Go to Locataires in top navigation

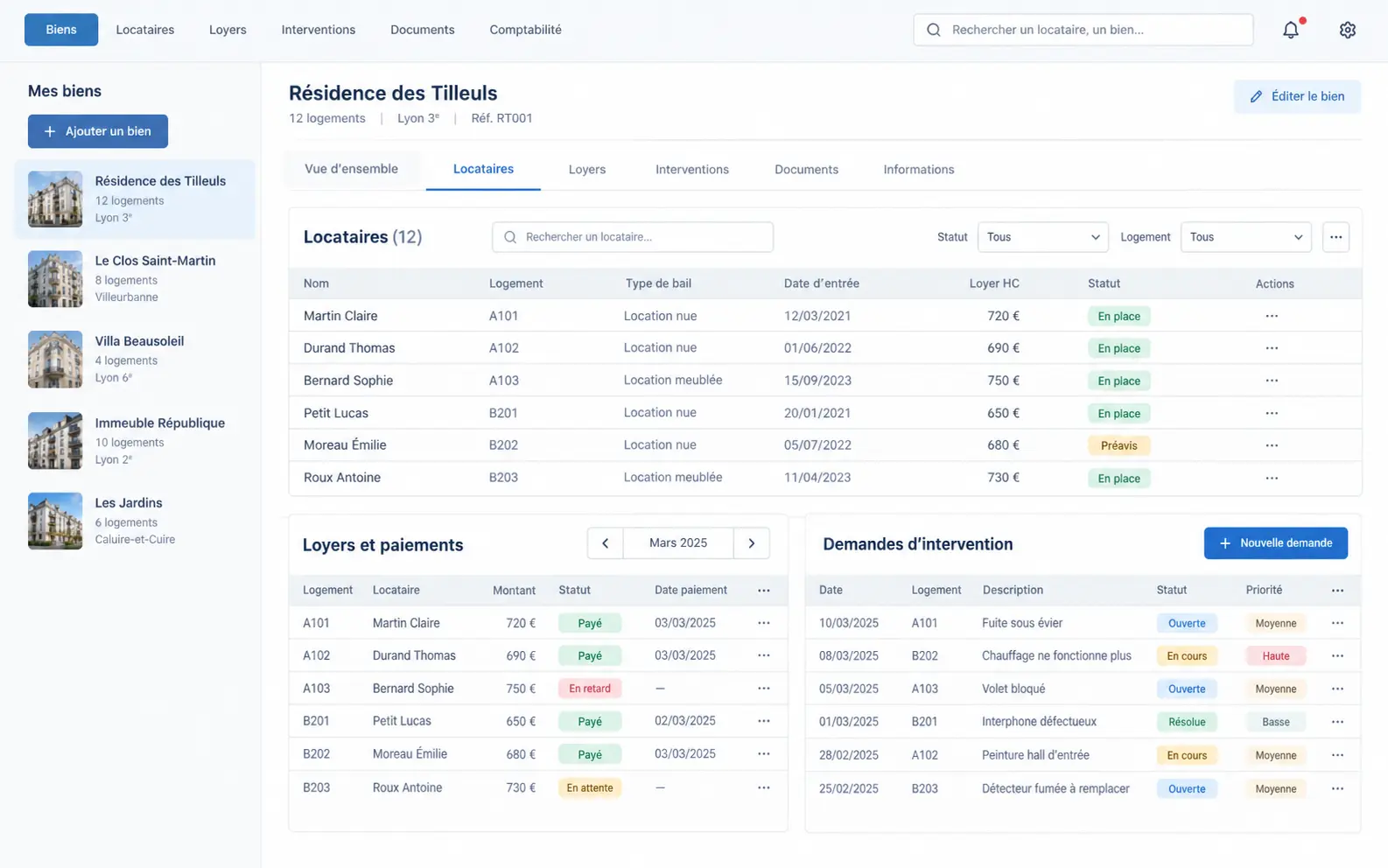click(145, 30)
